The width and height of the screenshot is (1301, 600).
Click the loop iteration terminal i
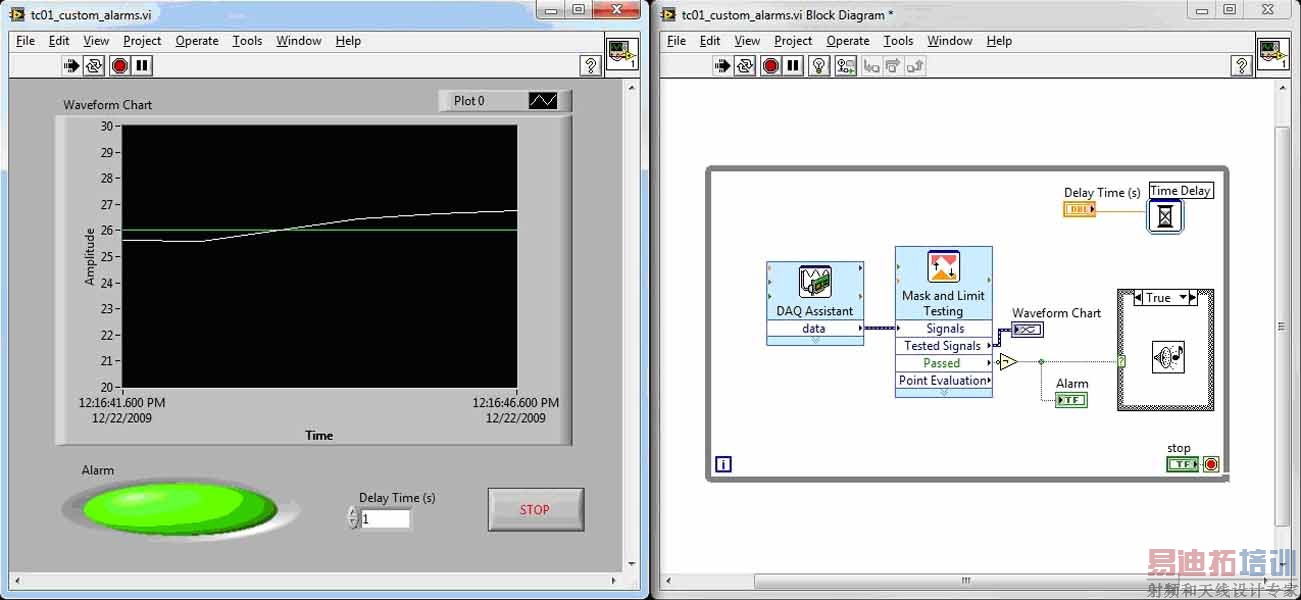coord(724,464)
